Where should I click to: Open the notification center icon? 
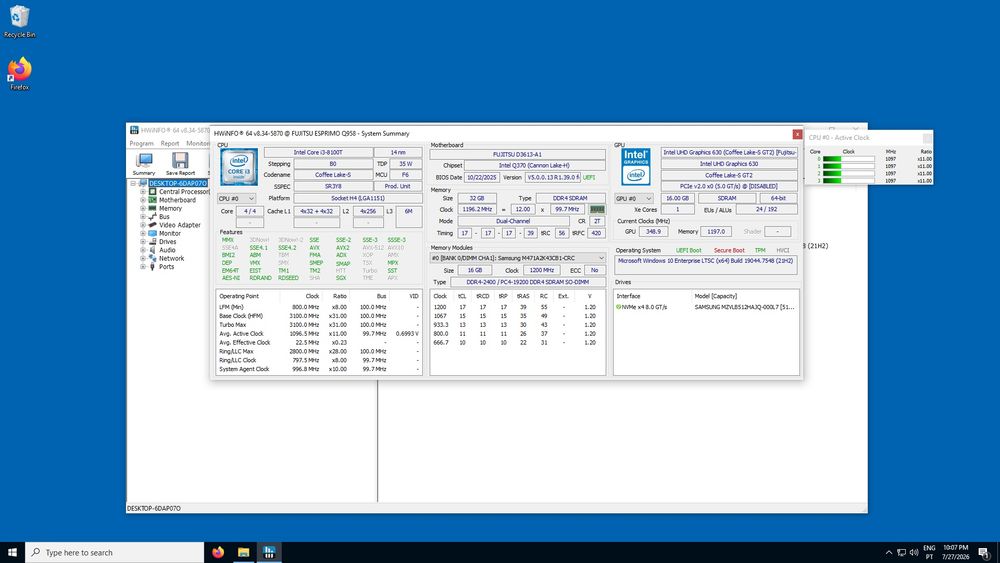985,552
